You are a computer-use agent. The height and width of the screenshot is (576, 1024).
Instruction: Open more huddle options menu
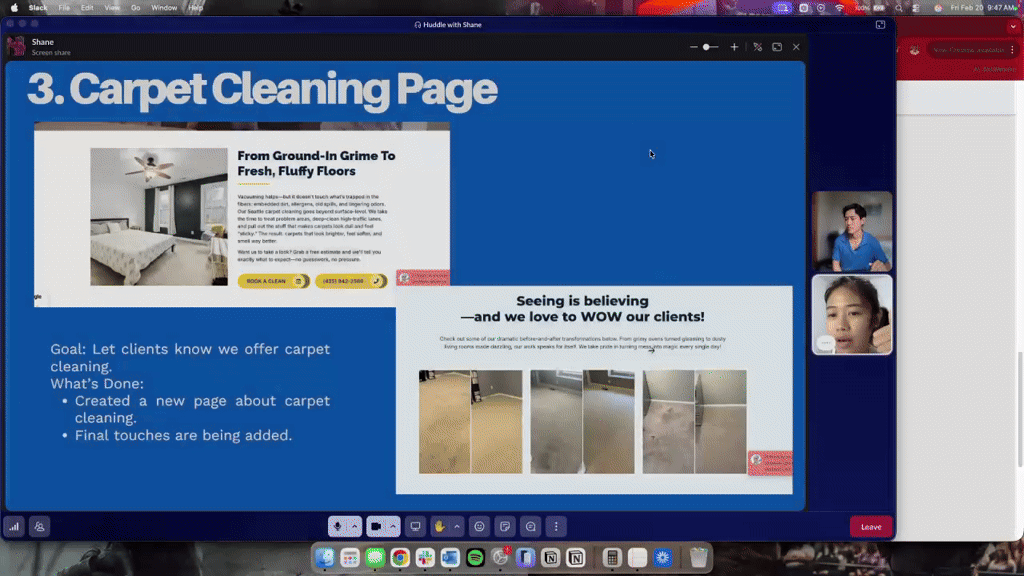click(x=556, y=526)
